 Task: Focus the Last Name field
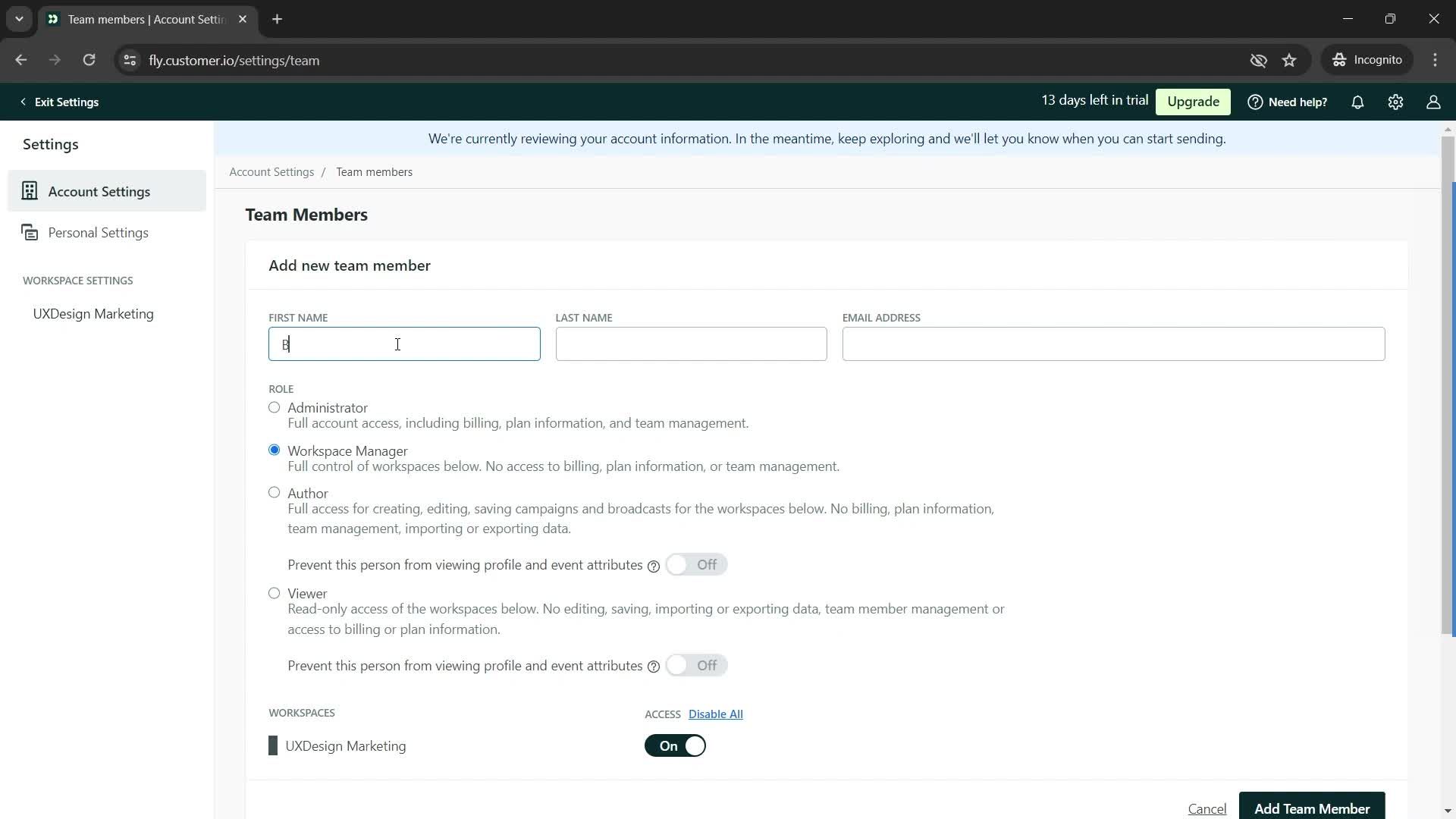691,344
